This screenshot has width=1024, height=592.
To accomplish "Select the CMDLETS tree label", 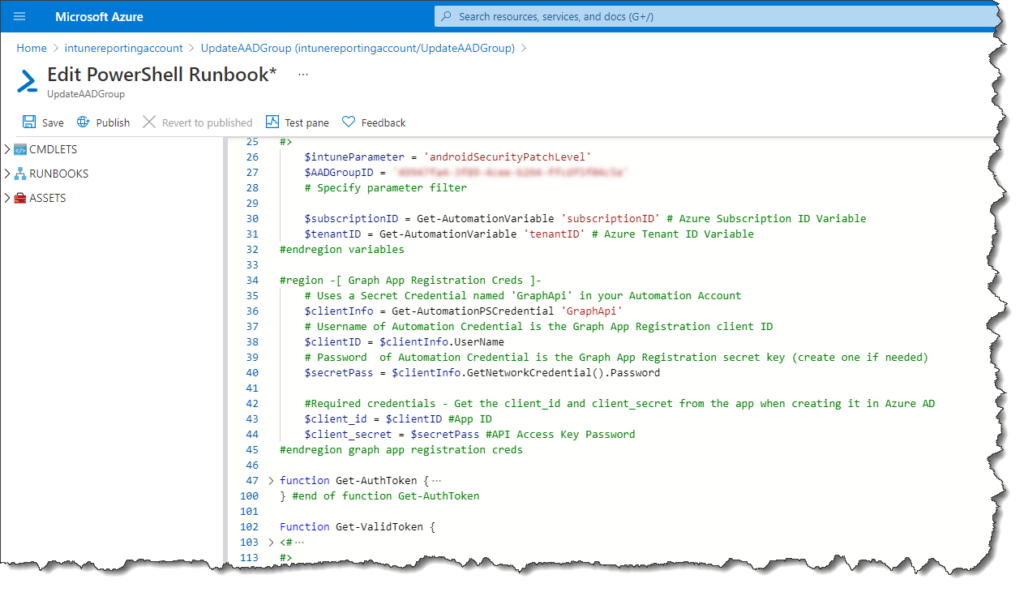I will tap(53, 150).
